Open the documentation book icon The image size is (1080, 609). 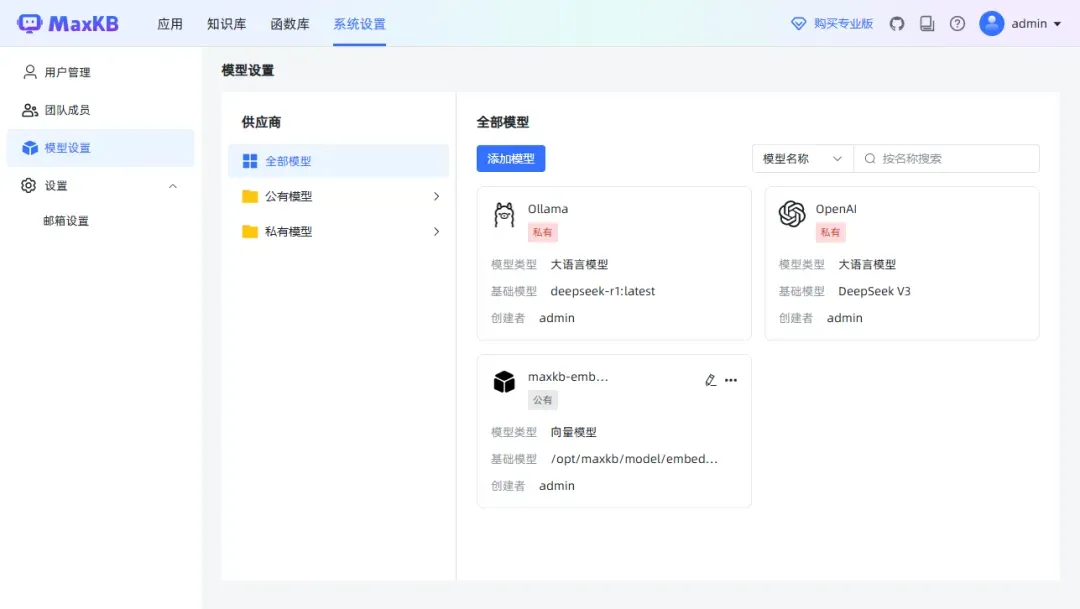click(x=927, y=23)
